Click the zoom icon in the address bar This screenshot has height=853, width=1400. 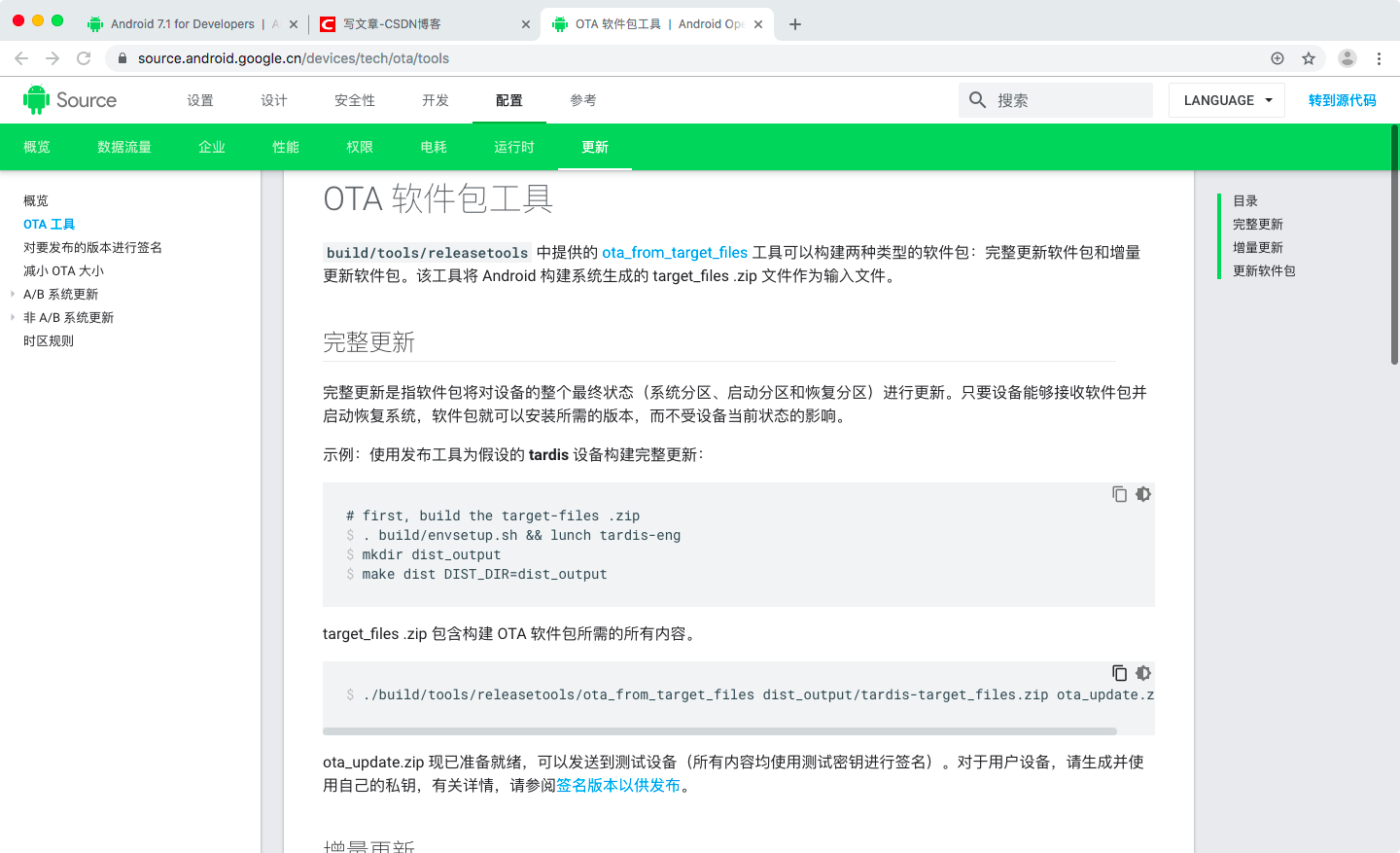[x=1277, y=58]
